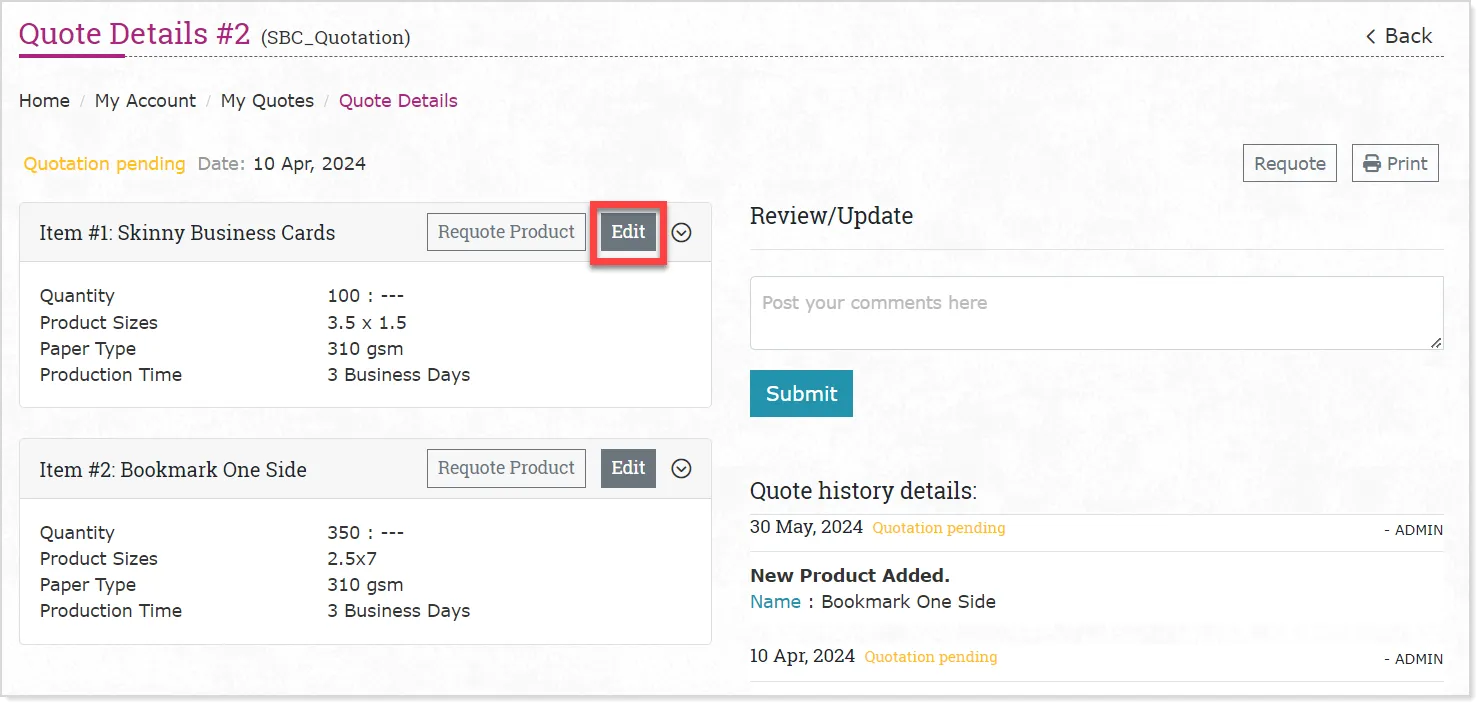Screen dimensions: 1481x707
Task: Click the '3.5 x 1.5' product size value
Action: [367, 323]
